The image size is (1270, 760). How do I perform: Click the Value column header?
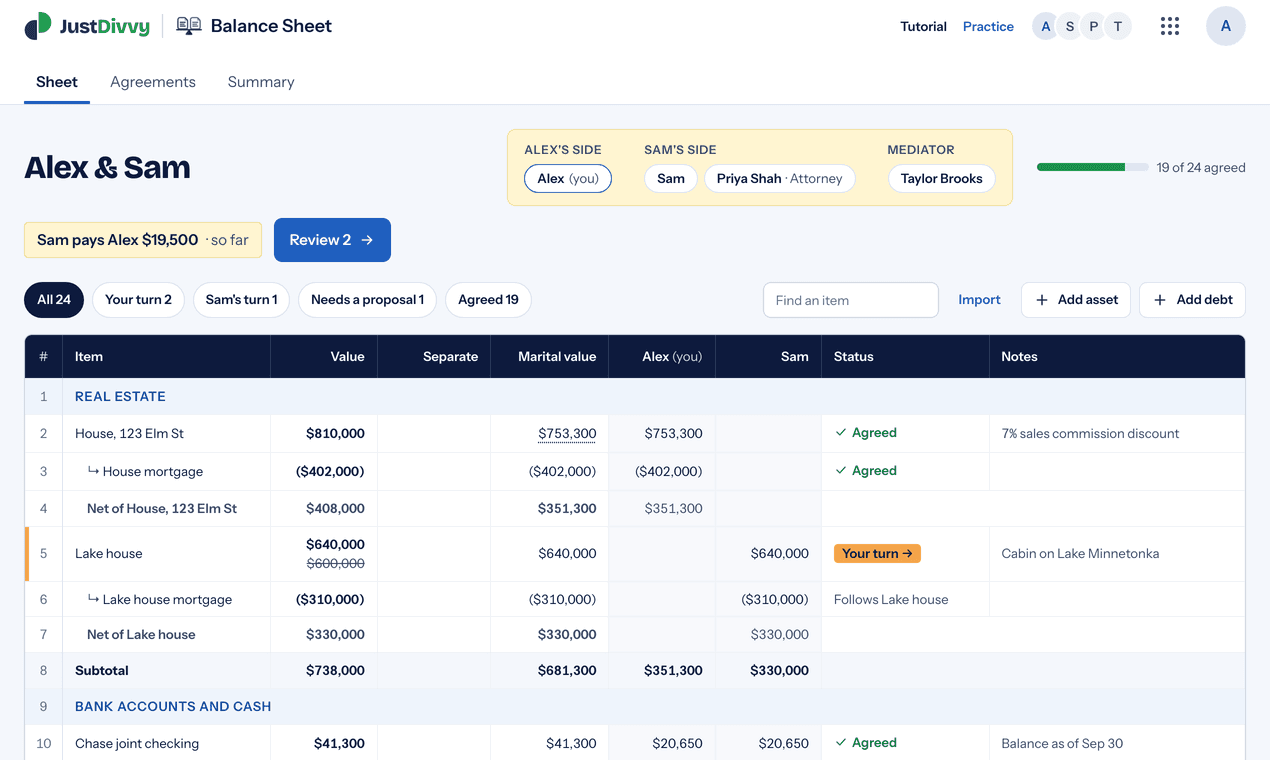[324, 356]
